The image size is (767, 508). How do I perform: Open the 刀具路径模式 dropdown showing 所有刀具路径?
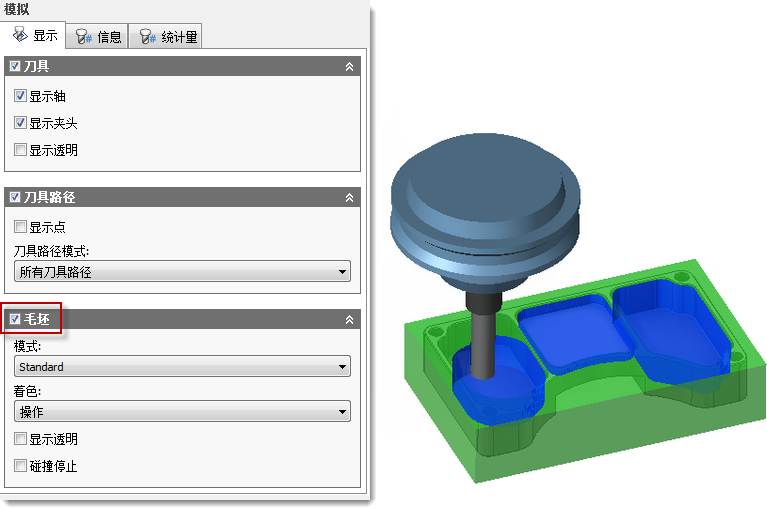(182, 271)
